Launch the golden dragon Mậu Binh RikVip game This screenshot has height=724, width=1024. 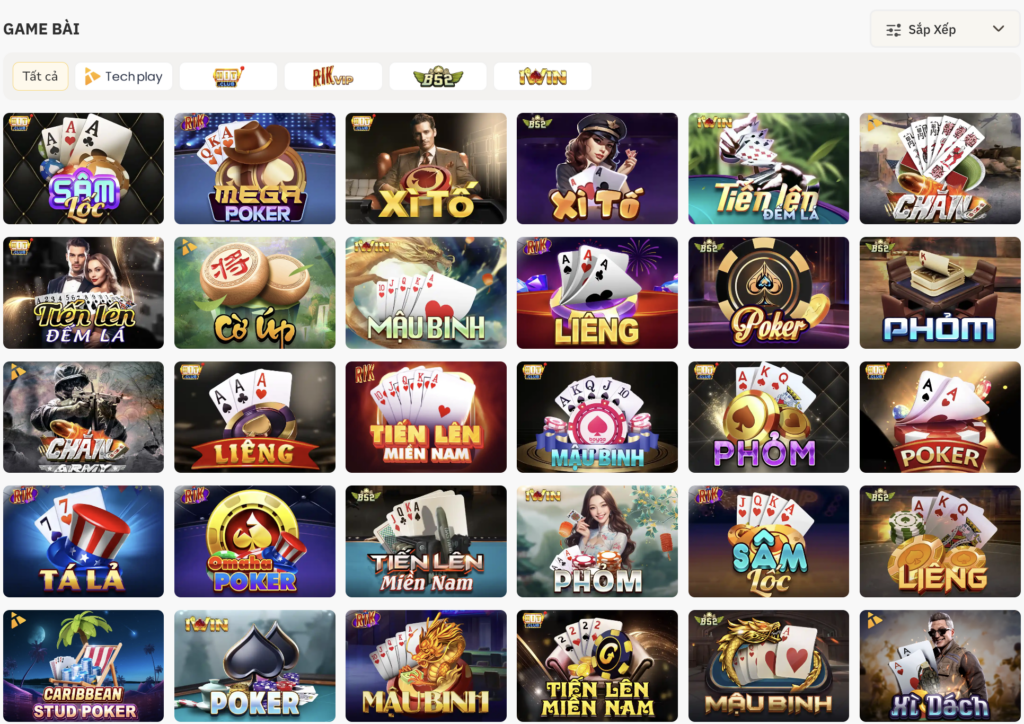pos(426,666)
